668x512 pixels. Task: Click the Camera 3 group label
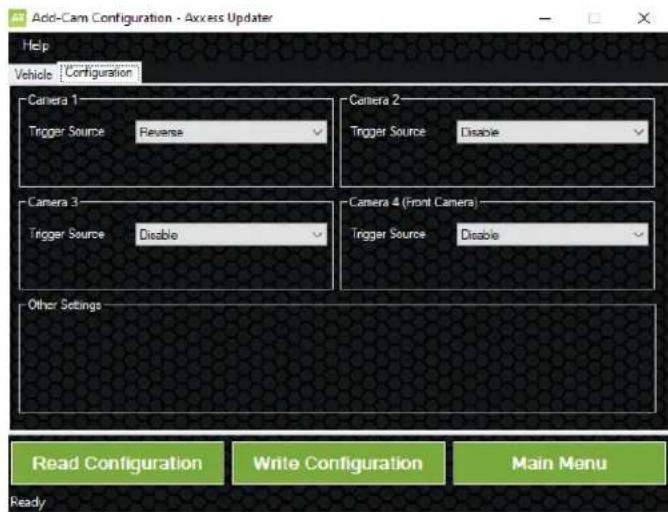(x=53, y=202)
